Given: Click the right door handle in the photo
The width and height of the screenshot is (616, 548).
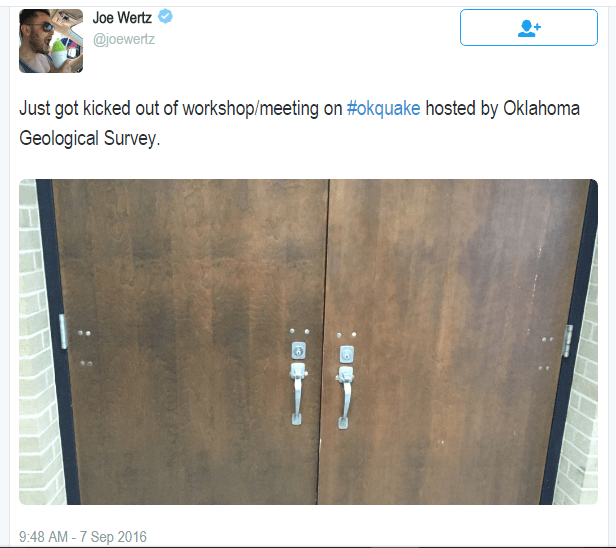Looking at the screenshot, I should click(x=345, y=397).
